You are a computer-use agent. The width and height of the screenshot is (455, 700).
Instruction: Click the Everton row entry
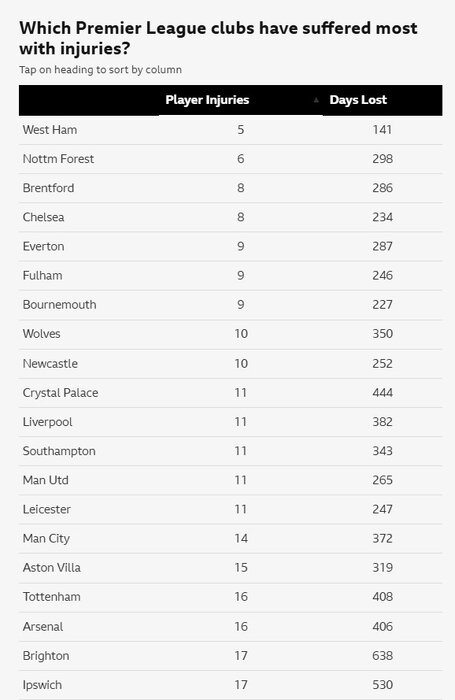click(230, 246)
